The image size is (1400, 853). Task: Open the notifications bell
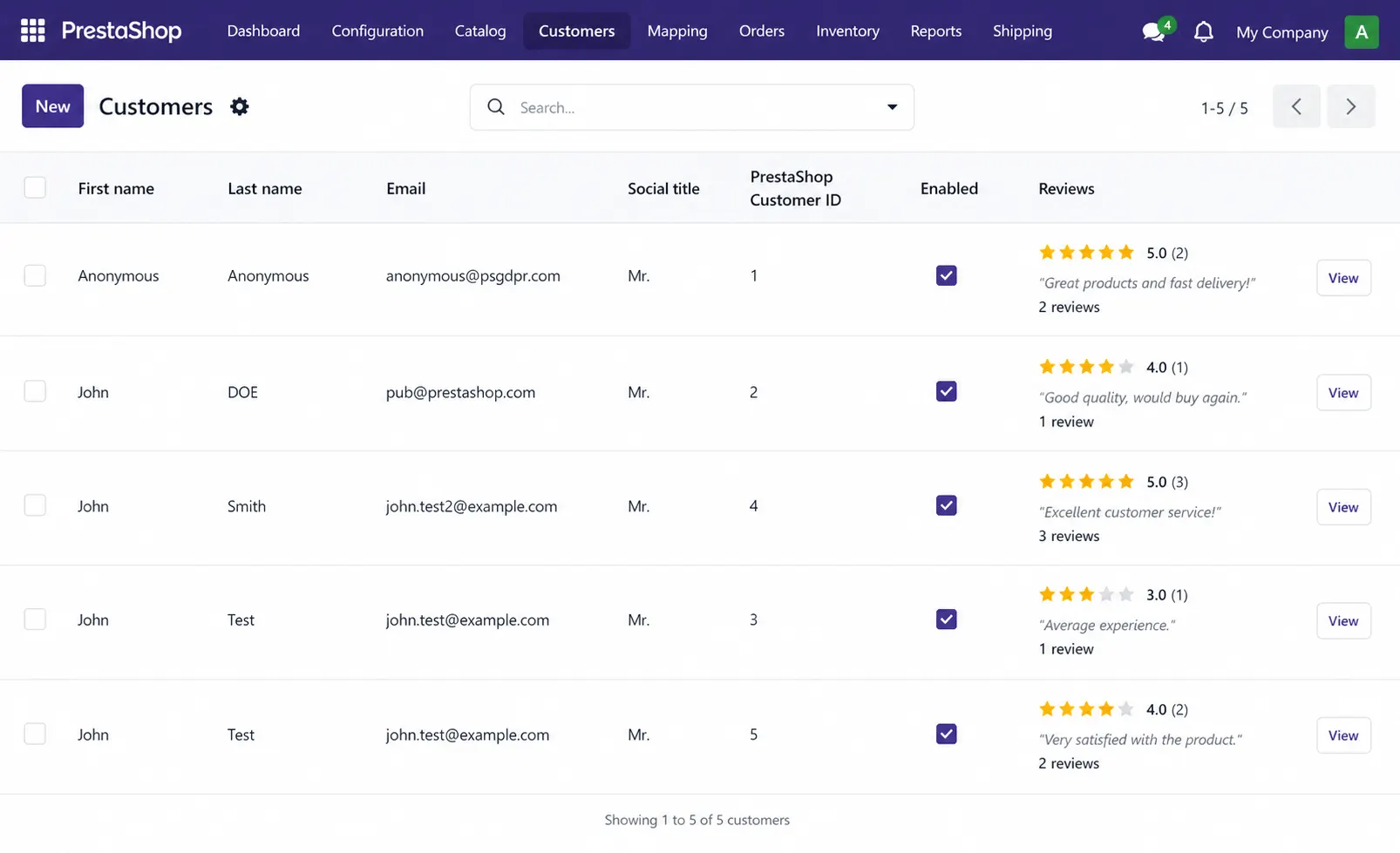coord(1203,31)
